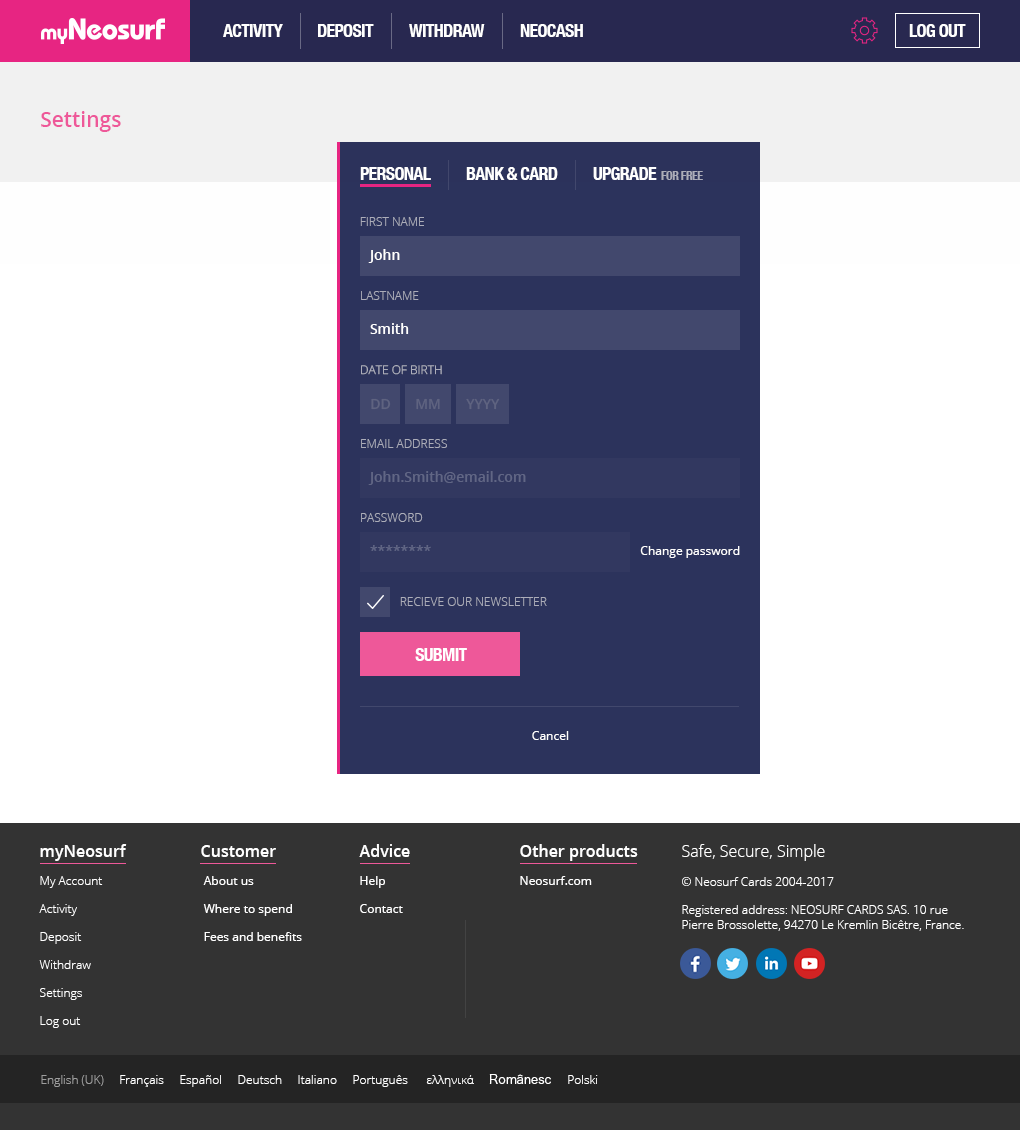The width and height of the screenshot is (1020, 1130).
Task: Focus the Lastname field
Action: click(549, 330)
